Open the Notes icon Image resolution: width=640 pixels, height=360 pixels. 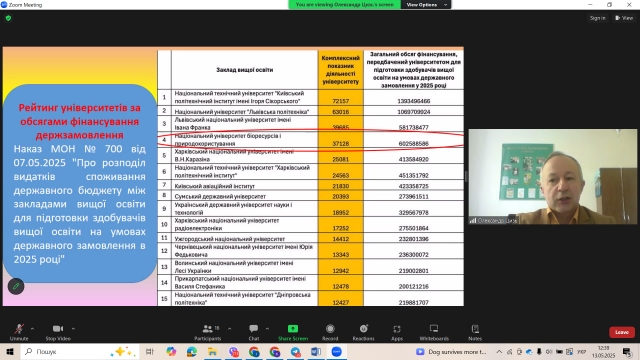475,329
